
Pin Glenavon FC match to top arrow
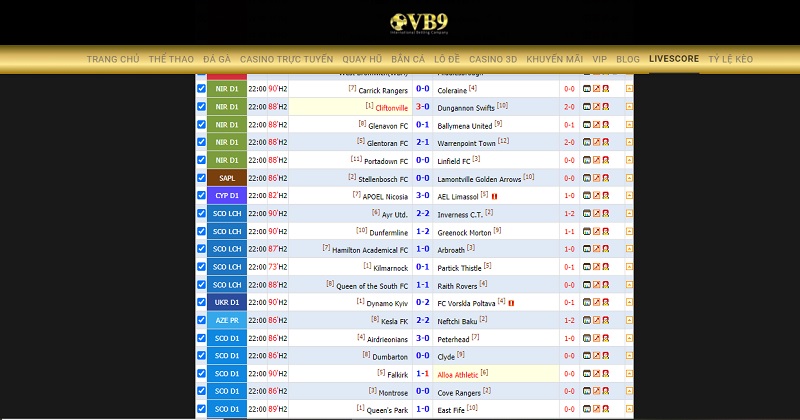[629, 125]
